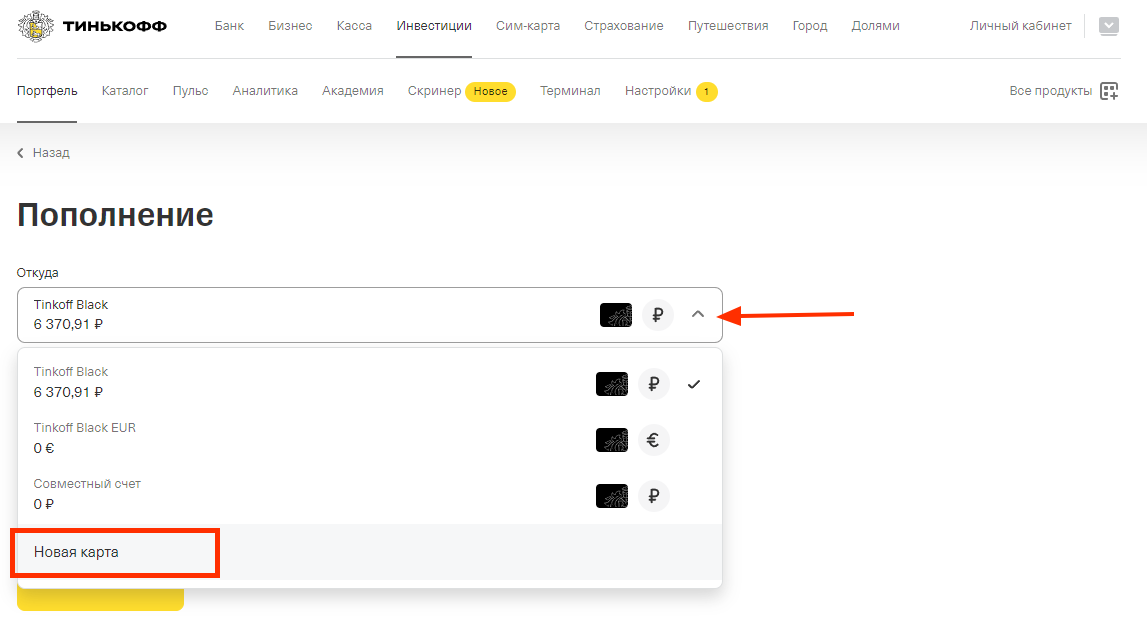
Task: Click the back chevron beside Назад
Action: pyautogui.click(x=20, y=153)
